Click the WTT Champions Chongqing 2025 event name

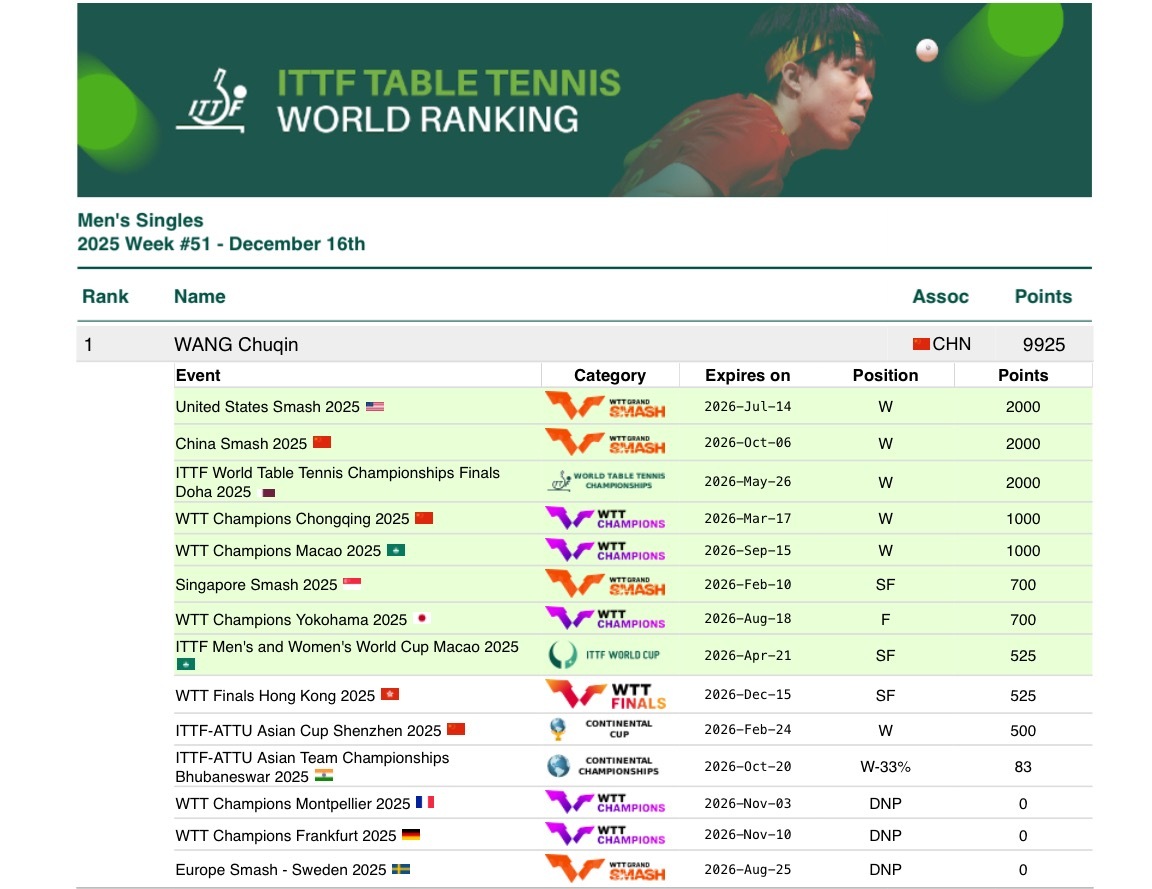click(292, 519)
